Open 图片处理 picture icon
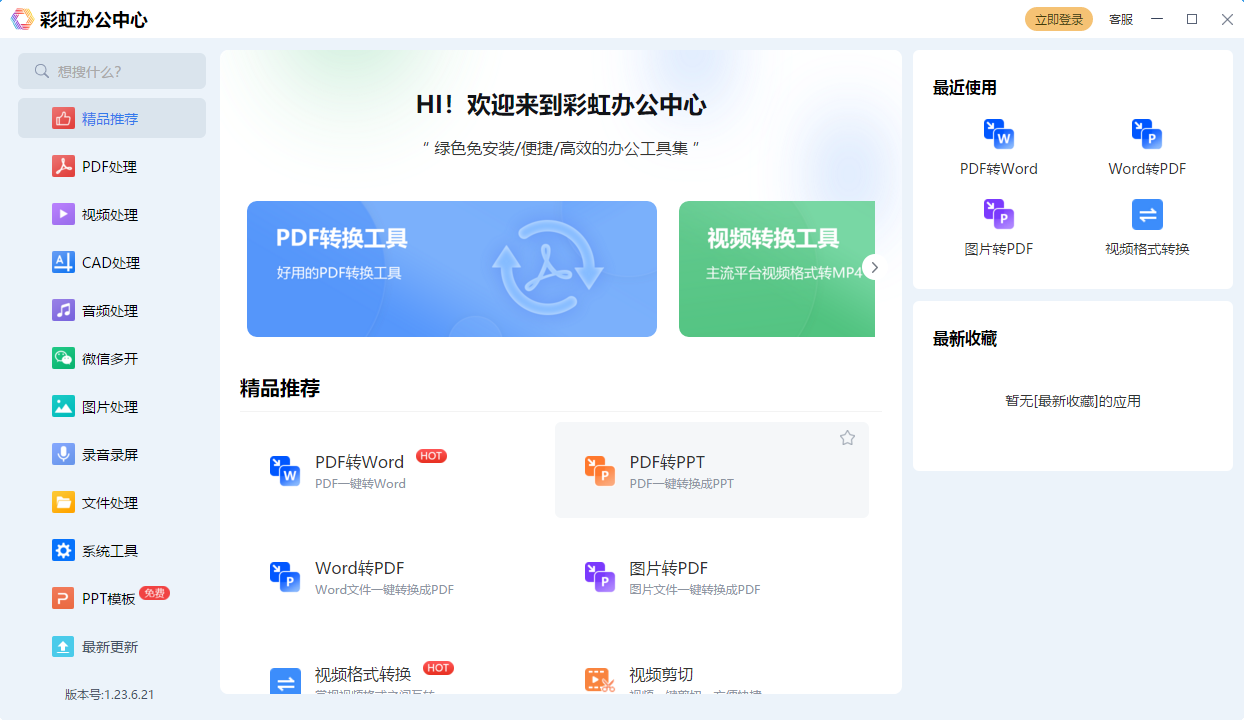This screenshot has height=720, width=1244. (64, 406)
